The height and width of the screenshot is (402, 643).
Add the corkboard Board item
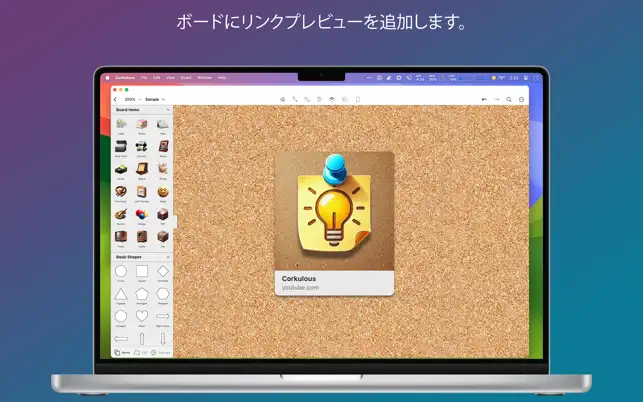click(x=142, y=169)
